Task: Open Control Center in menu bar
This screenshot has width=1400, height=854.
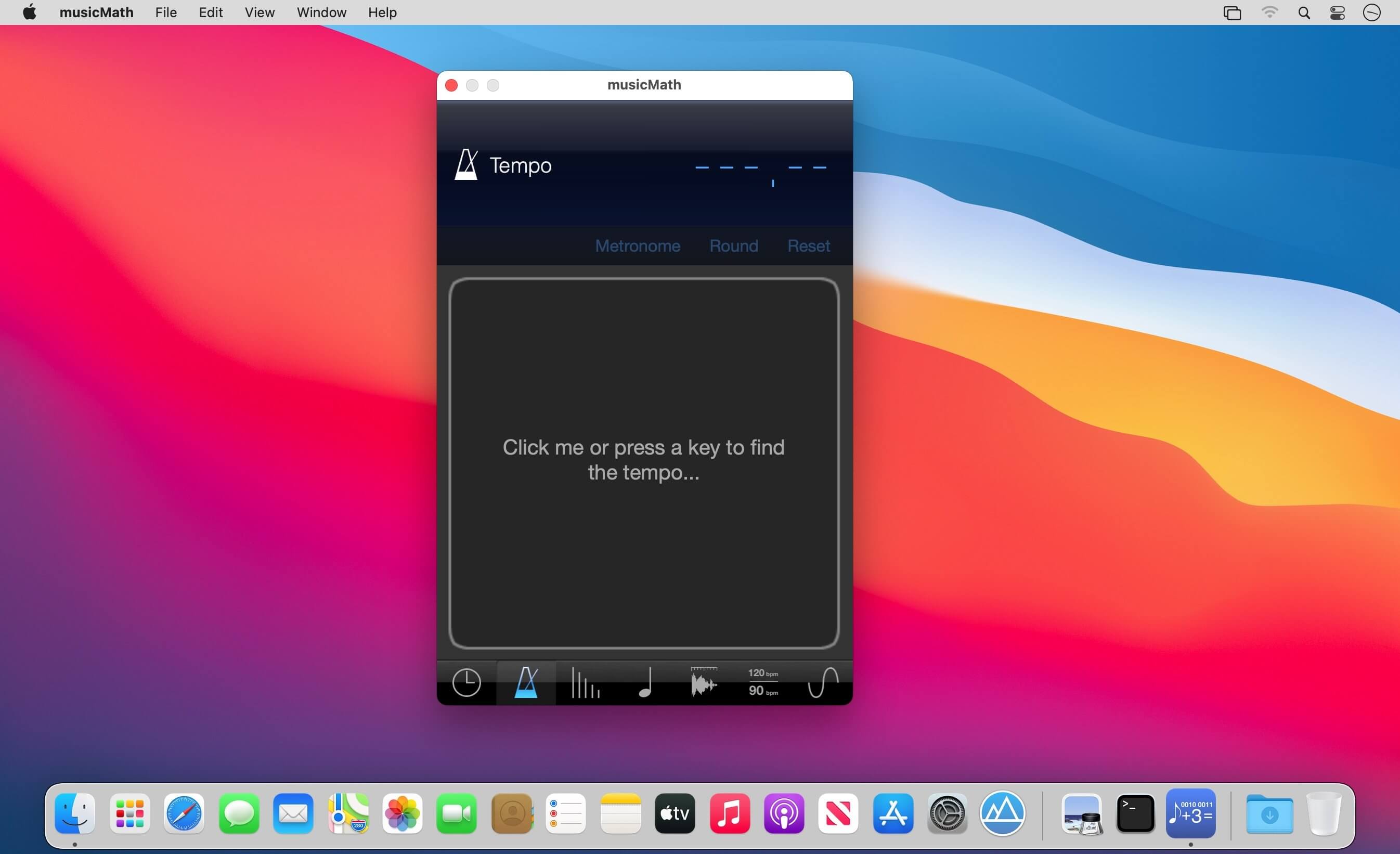Action: pos(1338,12)
